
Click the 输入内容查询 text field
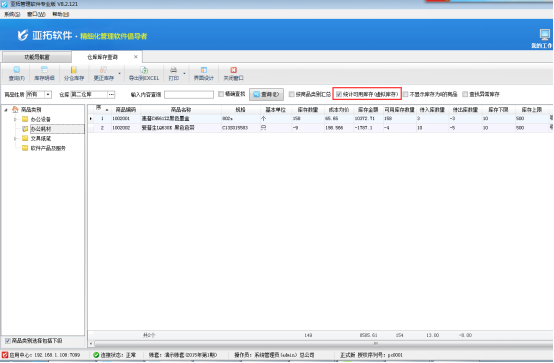tap(189, 94)
